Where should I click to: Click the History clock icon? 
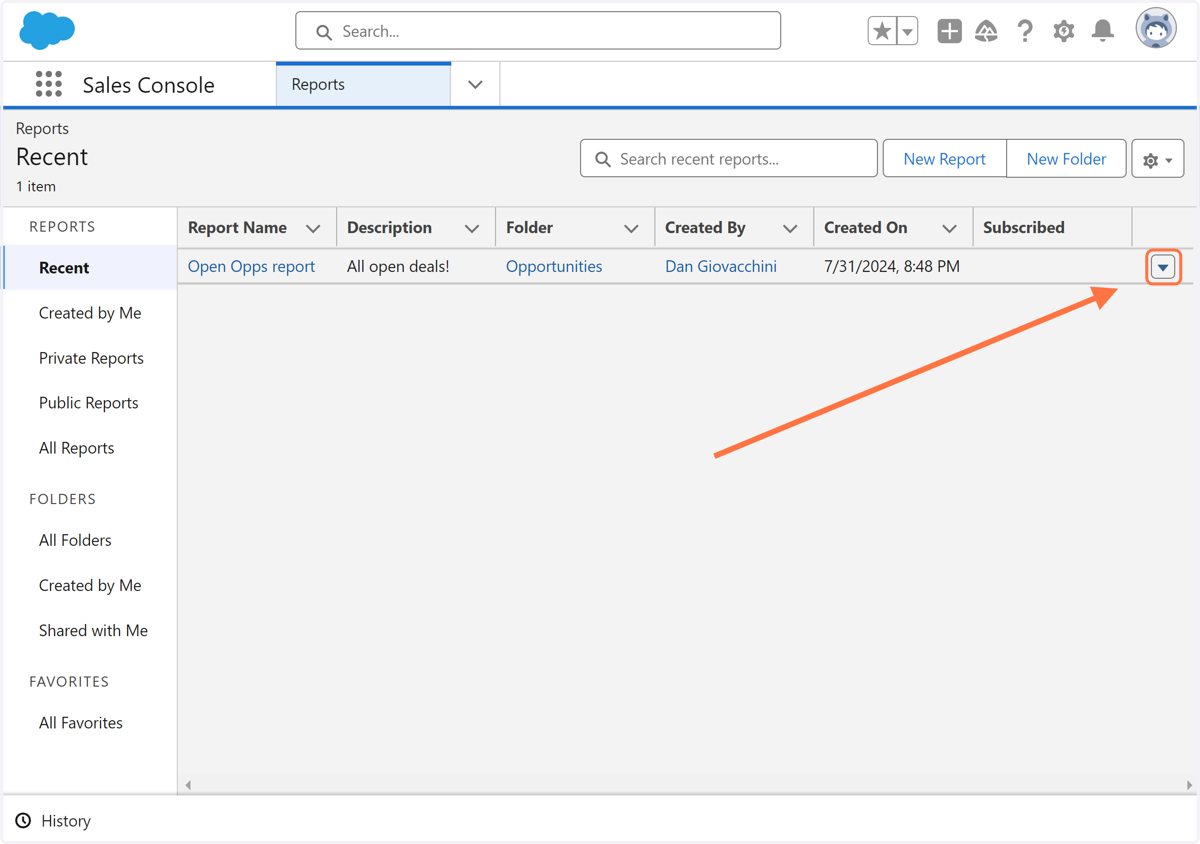tap(23, 821)
